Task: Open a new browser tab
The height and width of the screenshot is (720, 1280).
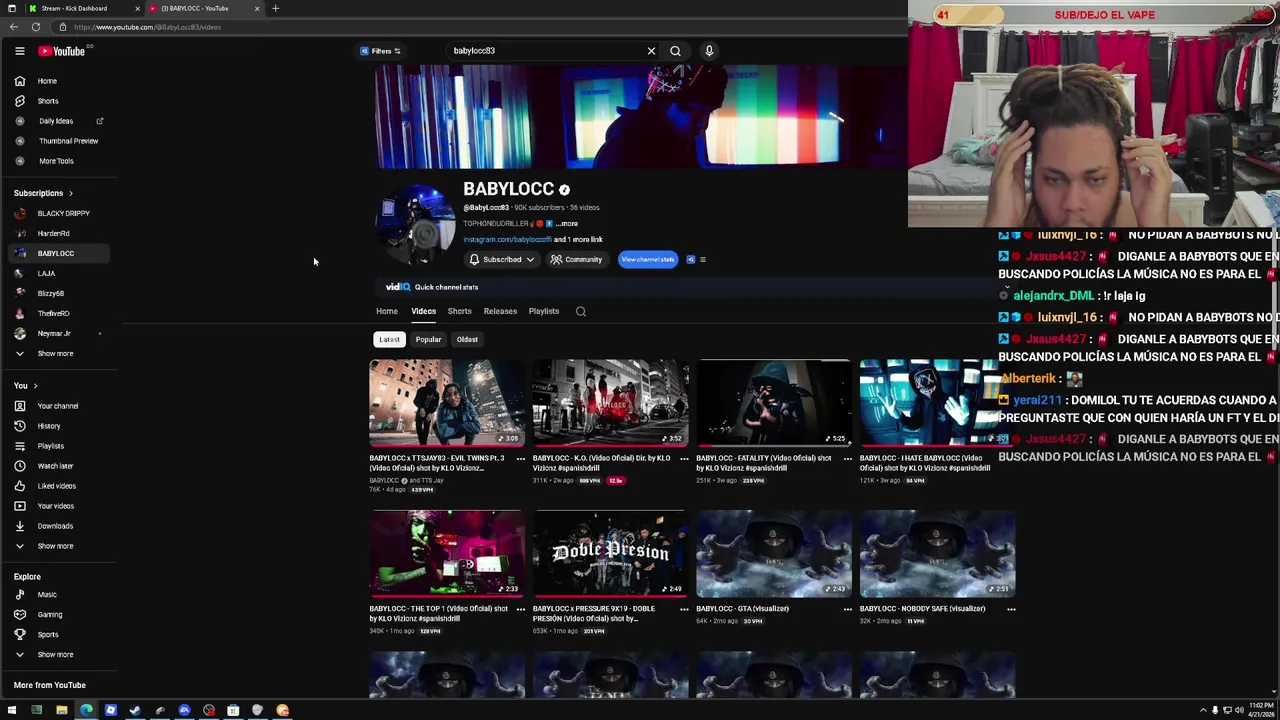Action: (275, 8)
